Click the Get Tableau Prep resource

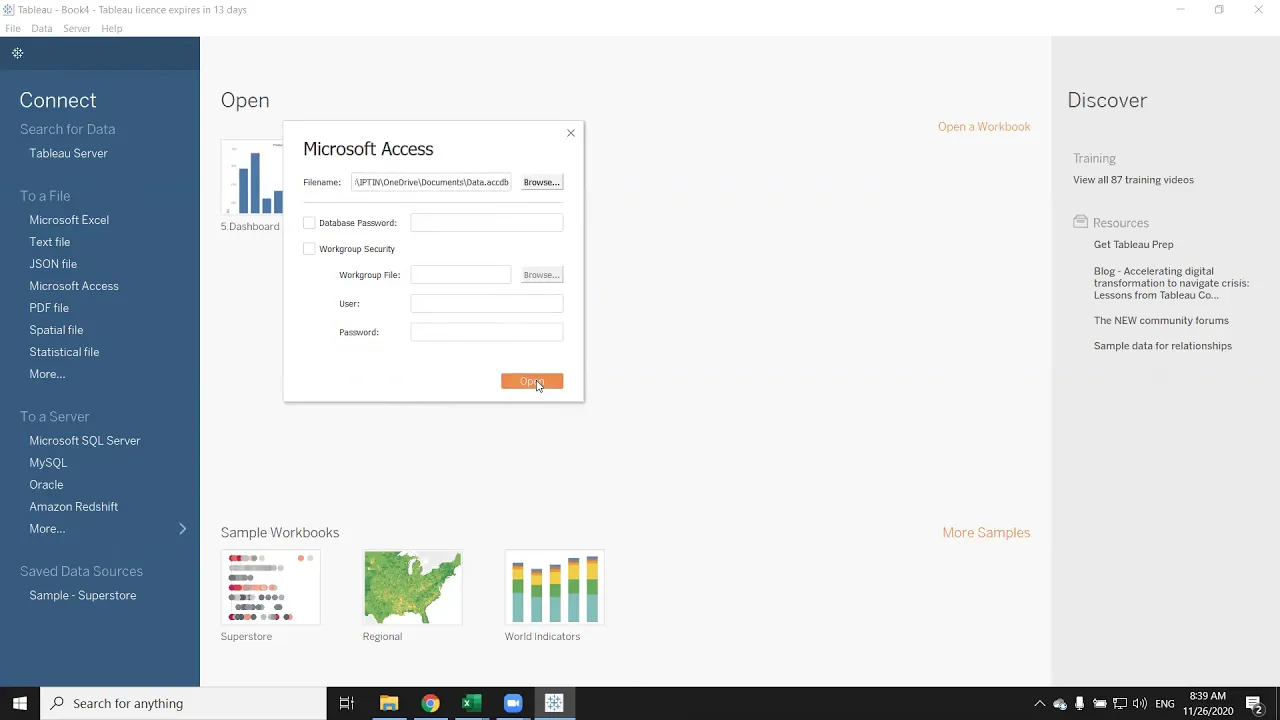click(1134, 245)
